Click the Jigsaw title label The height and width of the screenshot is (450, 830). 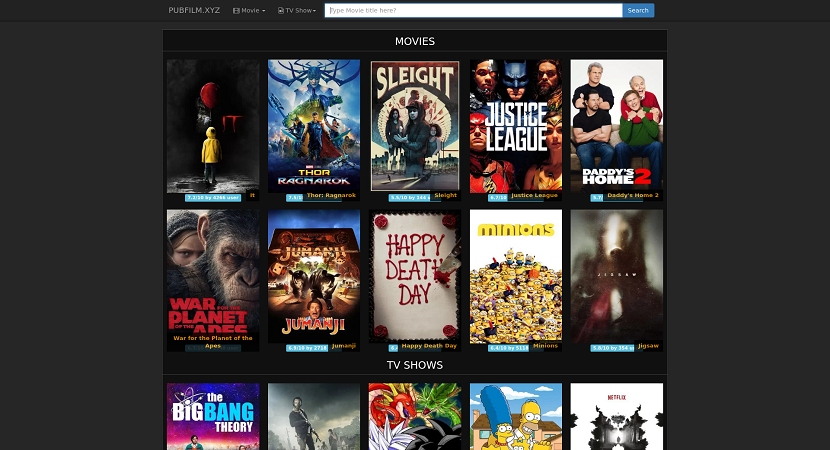tap(648, 346)
